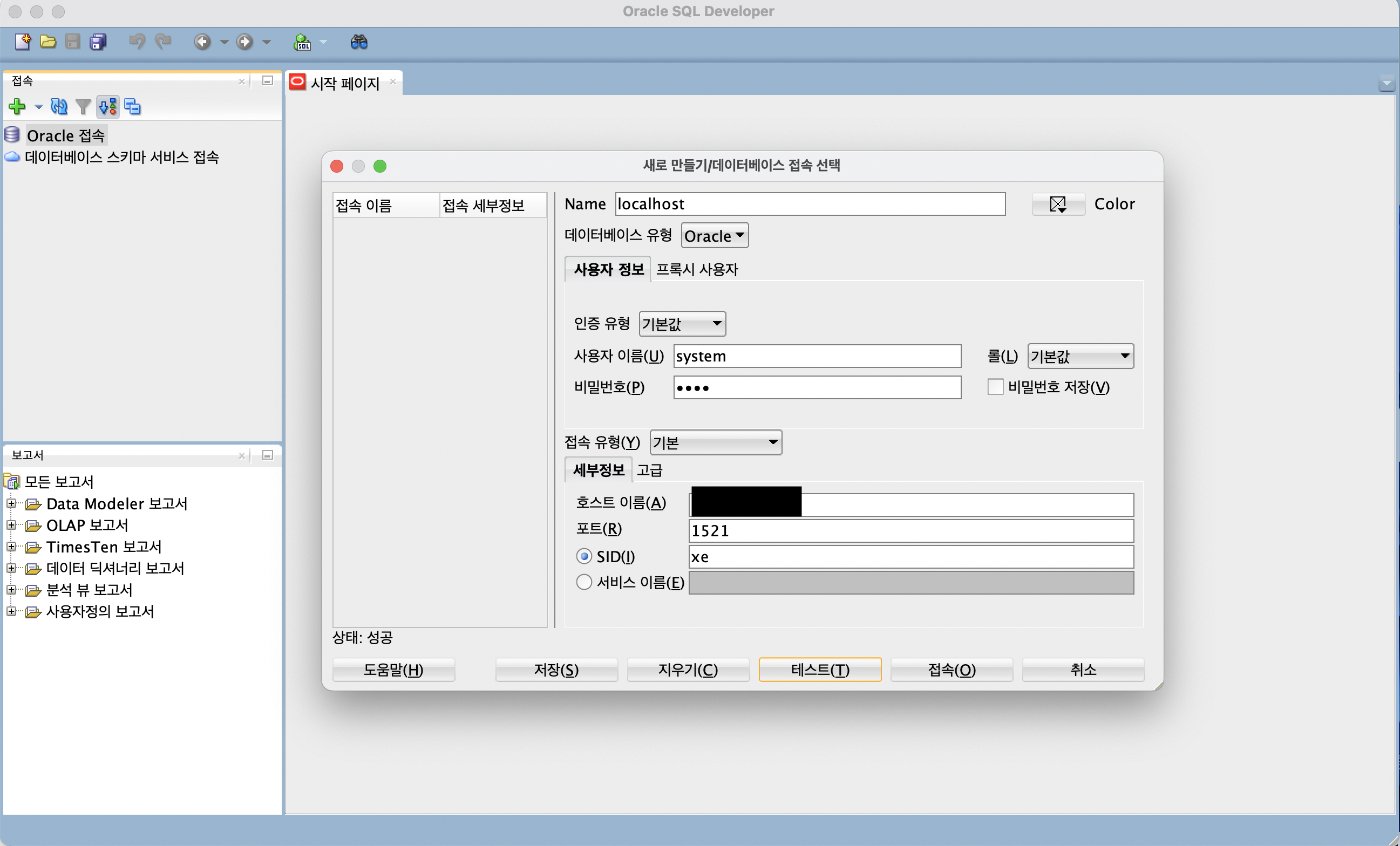The image size is (1400, 846).
Task: Minimize the 접속 panel
Action: pyautogui.click(x=268, y=81)
